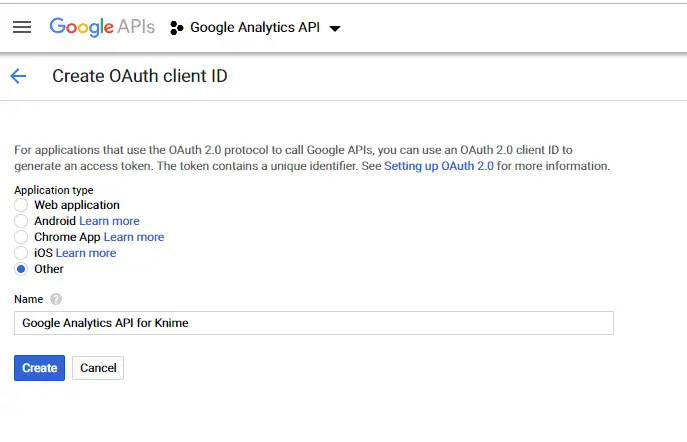687x442 pixels.
Task: Click the help question mark next to Name
Action: tap(56, 299)
